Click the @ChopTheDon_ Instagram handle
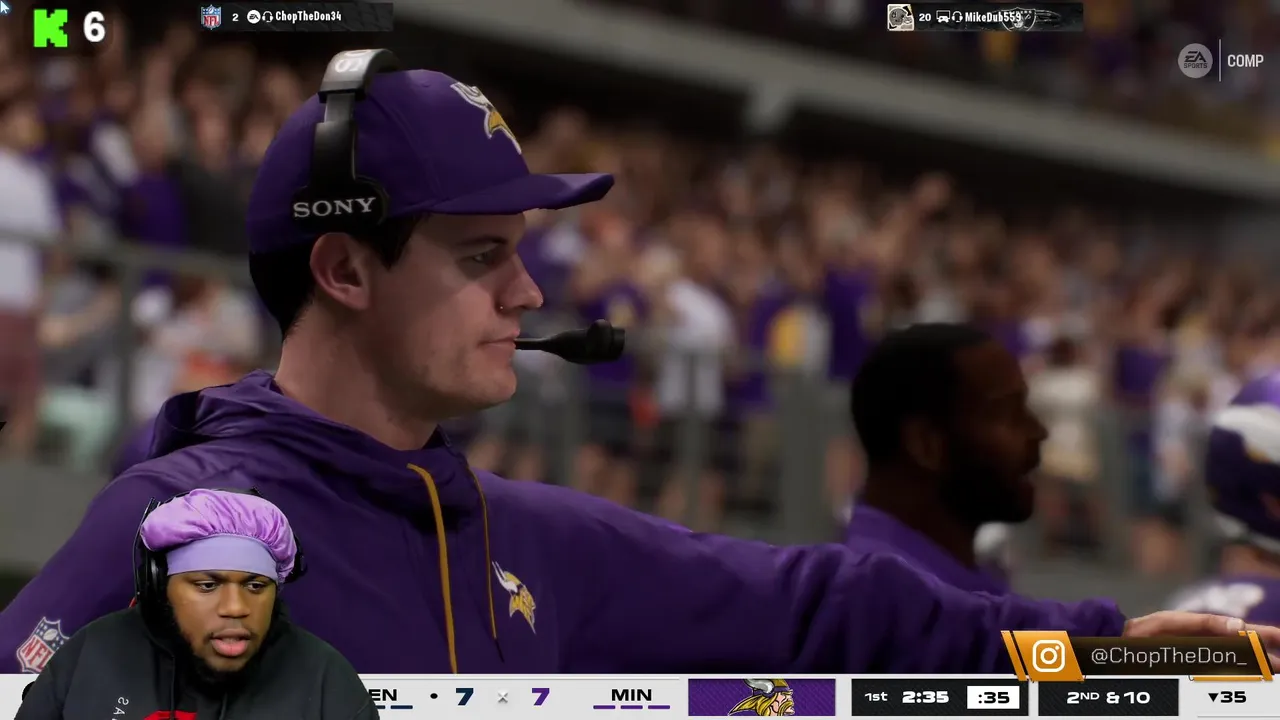The width and height of the screenshot is (1280, 720). pos(1168,656)
